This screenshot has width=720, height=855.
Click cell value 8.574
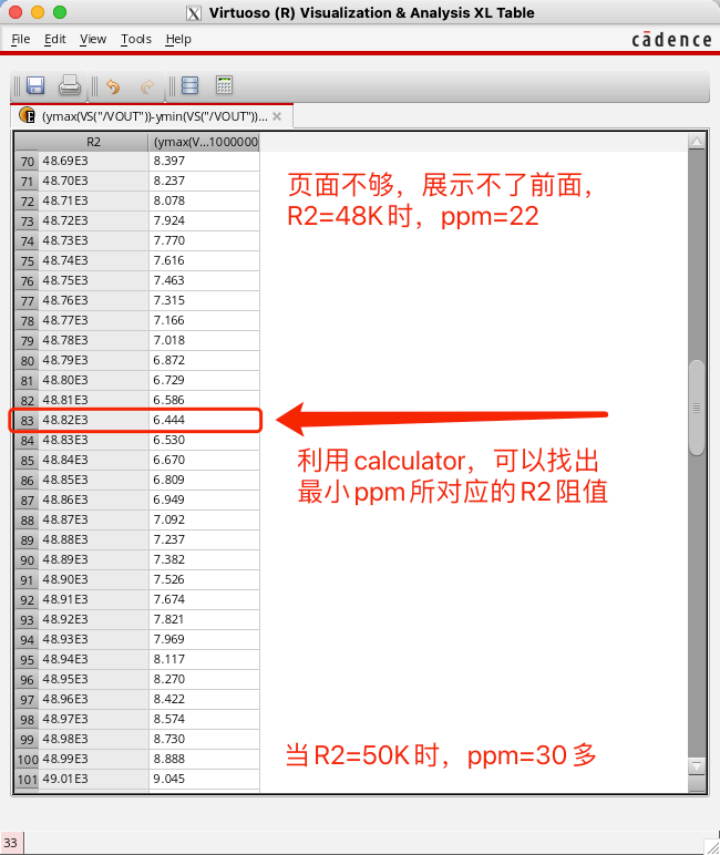click(x=205, y=719)
